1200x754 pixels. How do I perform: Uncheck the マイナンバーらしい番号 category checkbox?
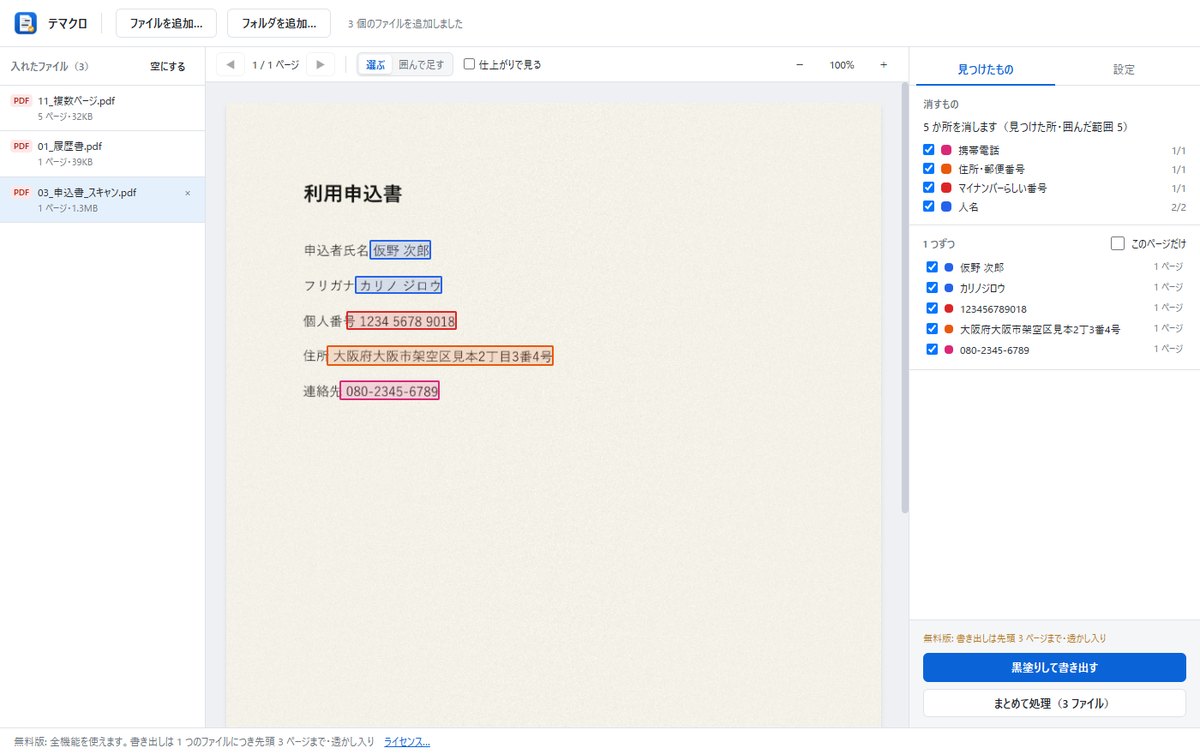click(x=929, y=188)
